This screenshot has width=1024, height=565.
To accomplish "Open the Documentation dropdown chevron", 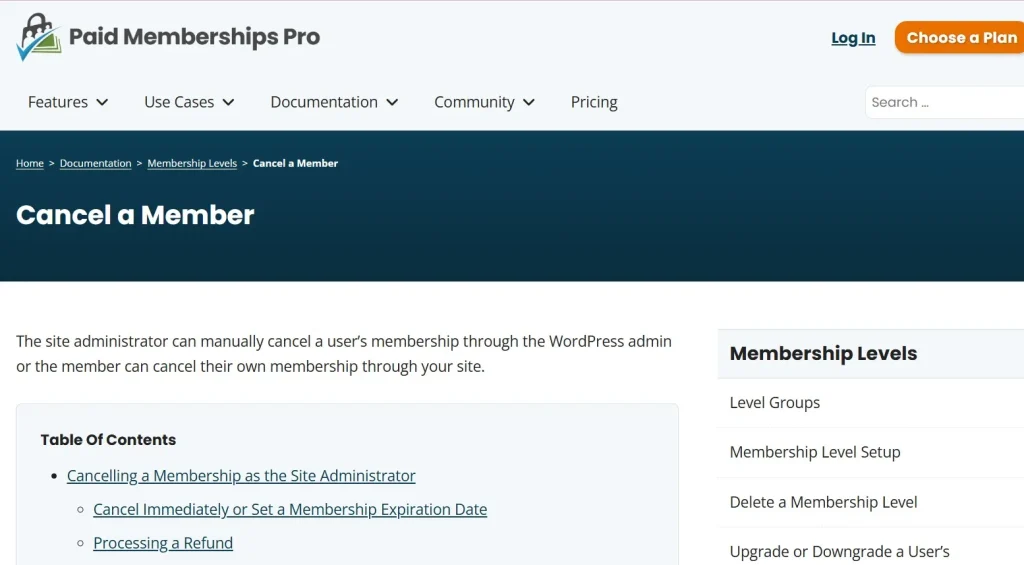I will tap(392, 102).
